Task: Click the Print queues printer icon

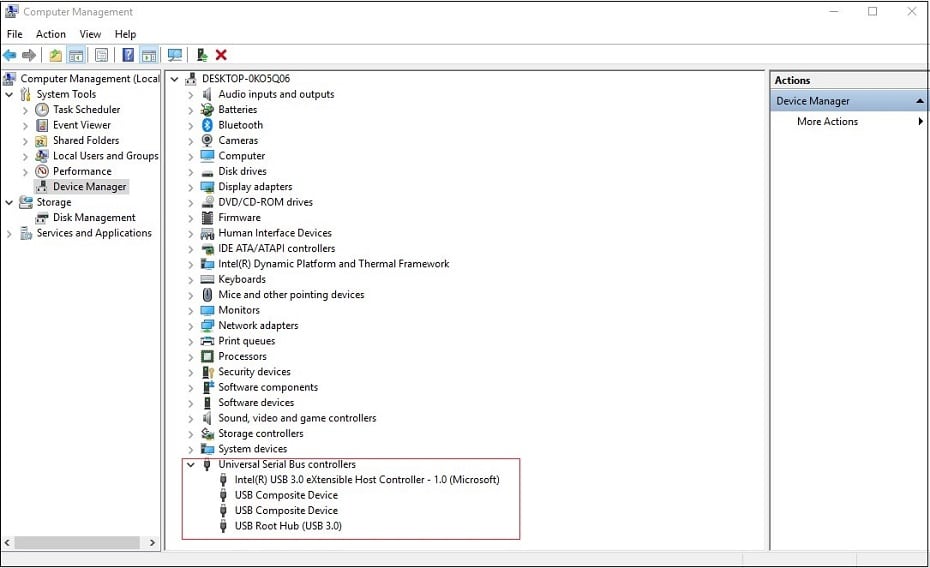Action: click(207, 341)
